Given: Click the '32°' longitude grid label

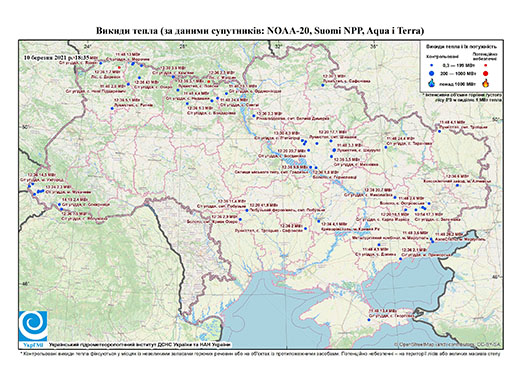Looking at the screenshot, I should coord(278,46).
